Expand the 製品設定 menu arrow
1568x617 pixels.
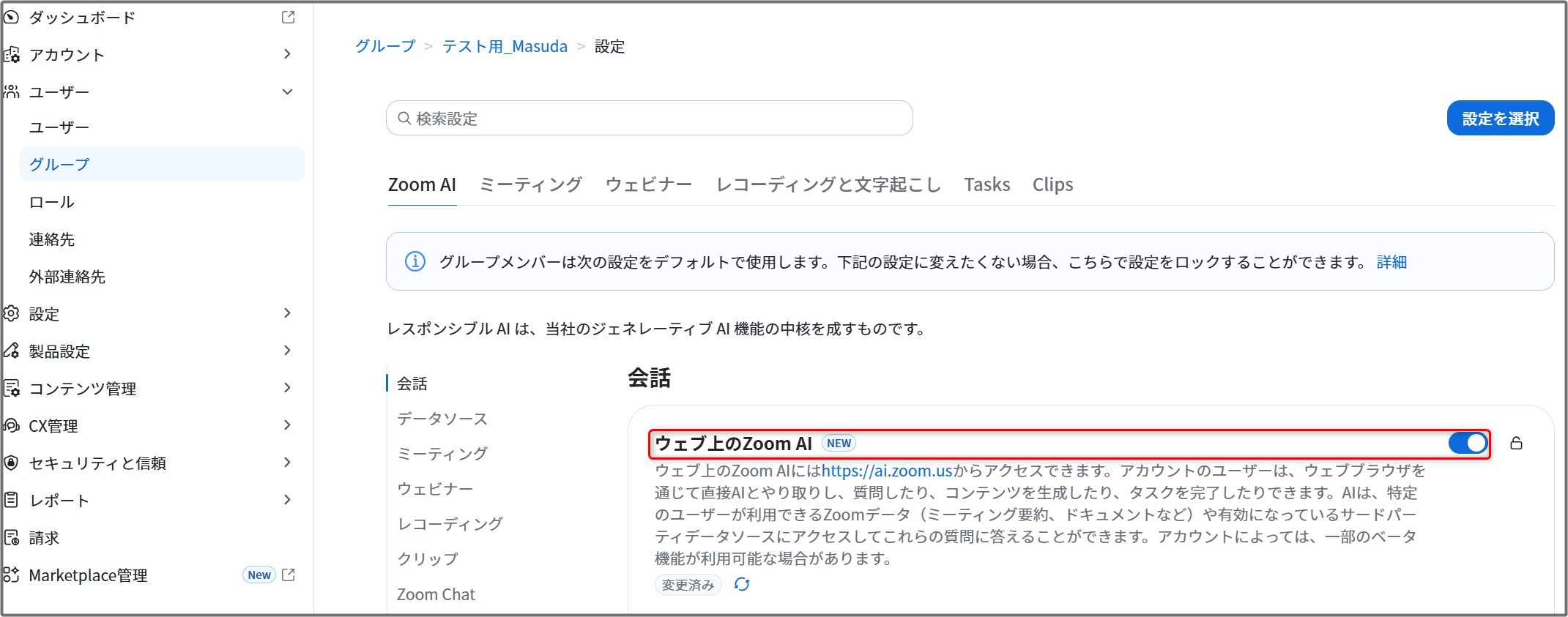[x=287, y=351]
